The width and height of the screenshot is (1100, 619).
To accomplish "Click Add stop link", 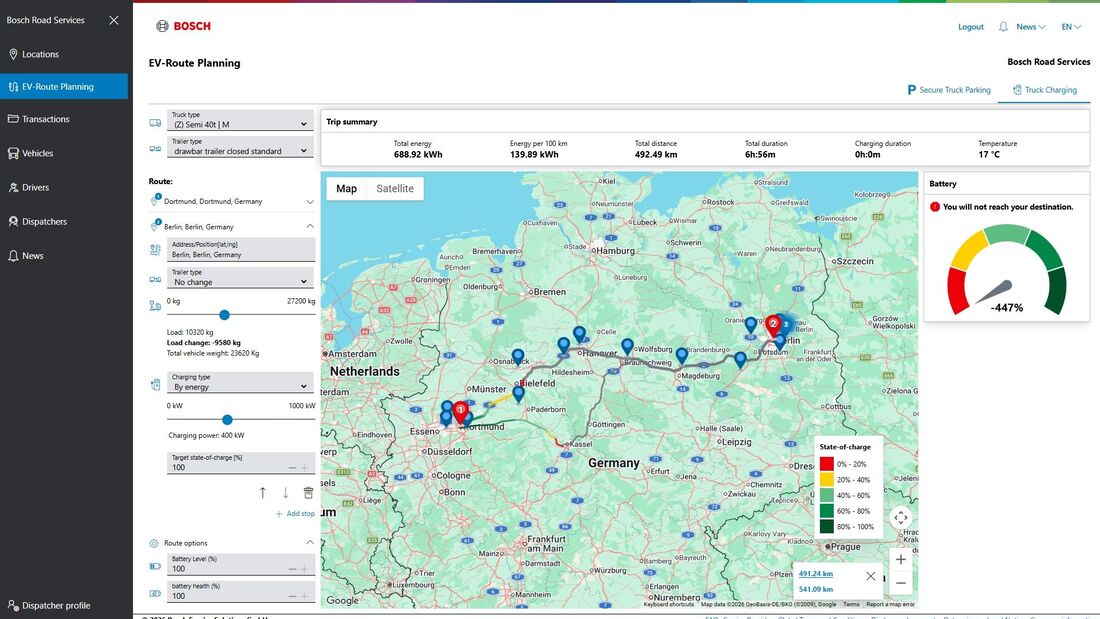I will point(295,514).
